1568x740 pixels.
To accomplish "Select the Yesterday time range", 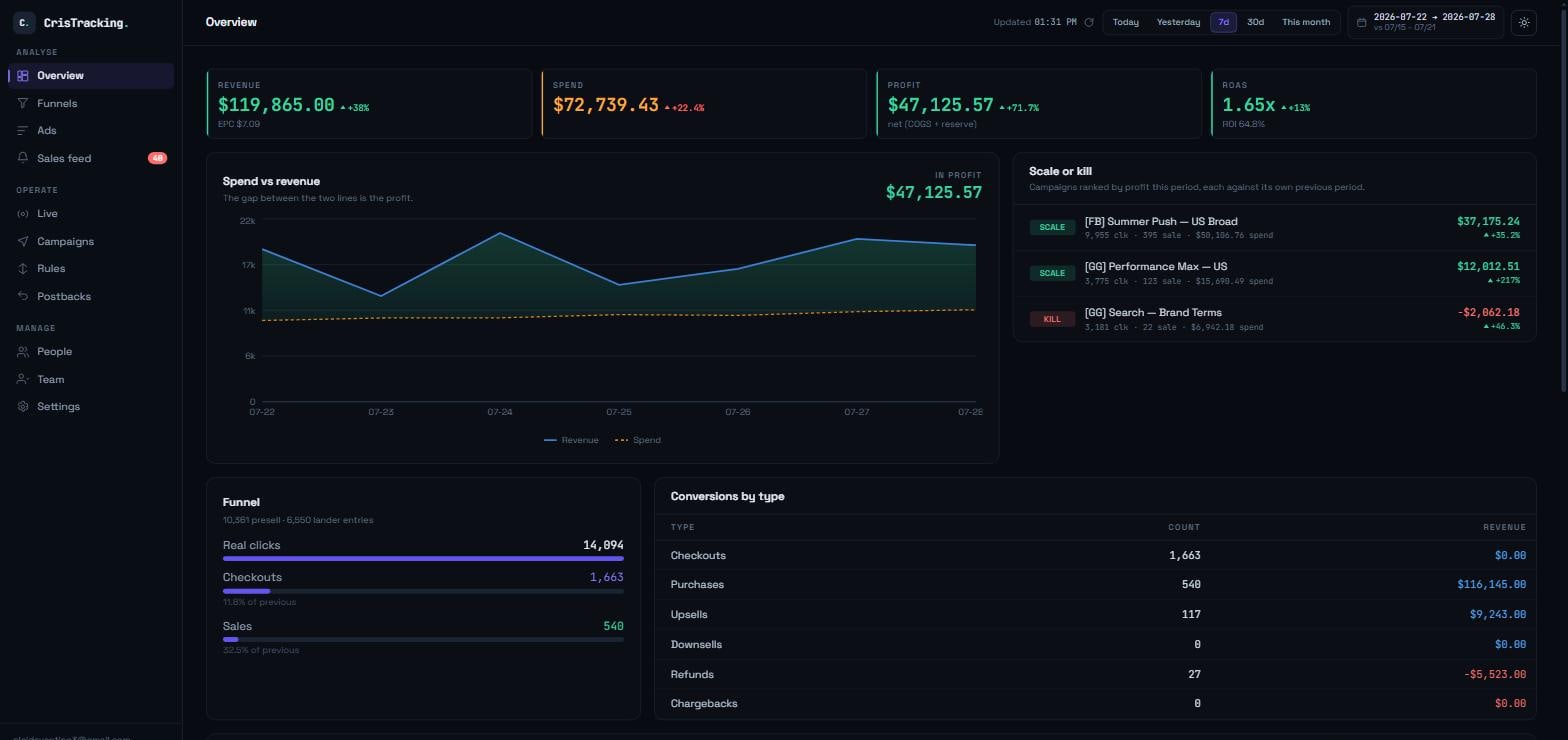I will (x=1178, y=22).
